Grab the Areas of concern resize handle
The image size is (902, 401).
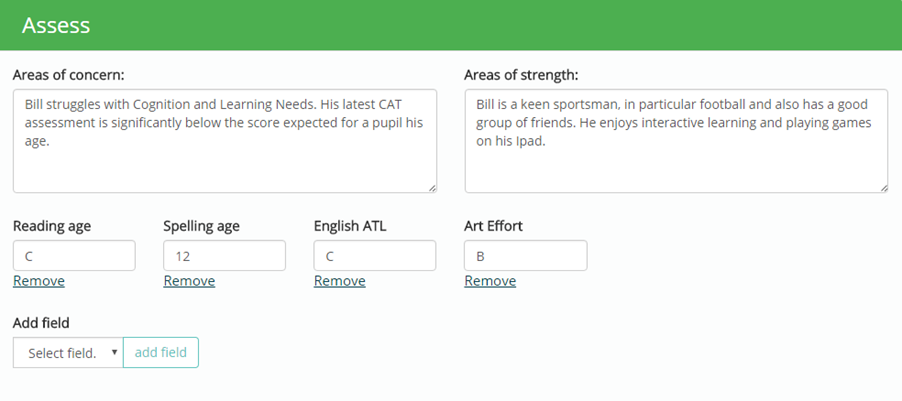431,187
